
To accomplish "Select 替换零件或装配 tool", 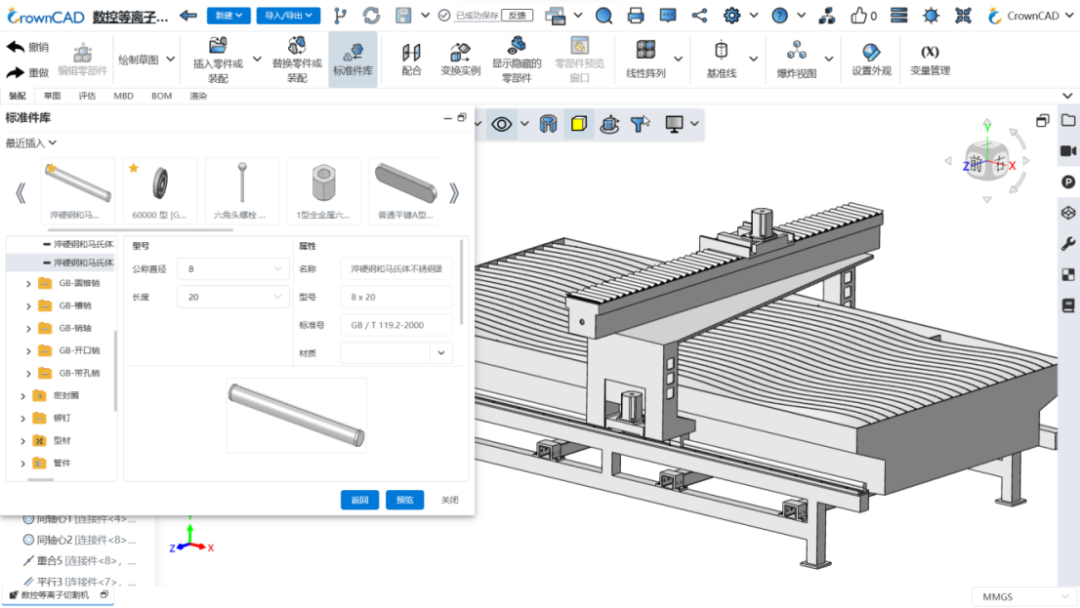I will coord(297,60).
